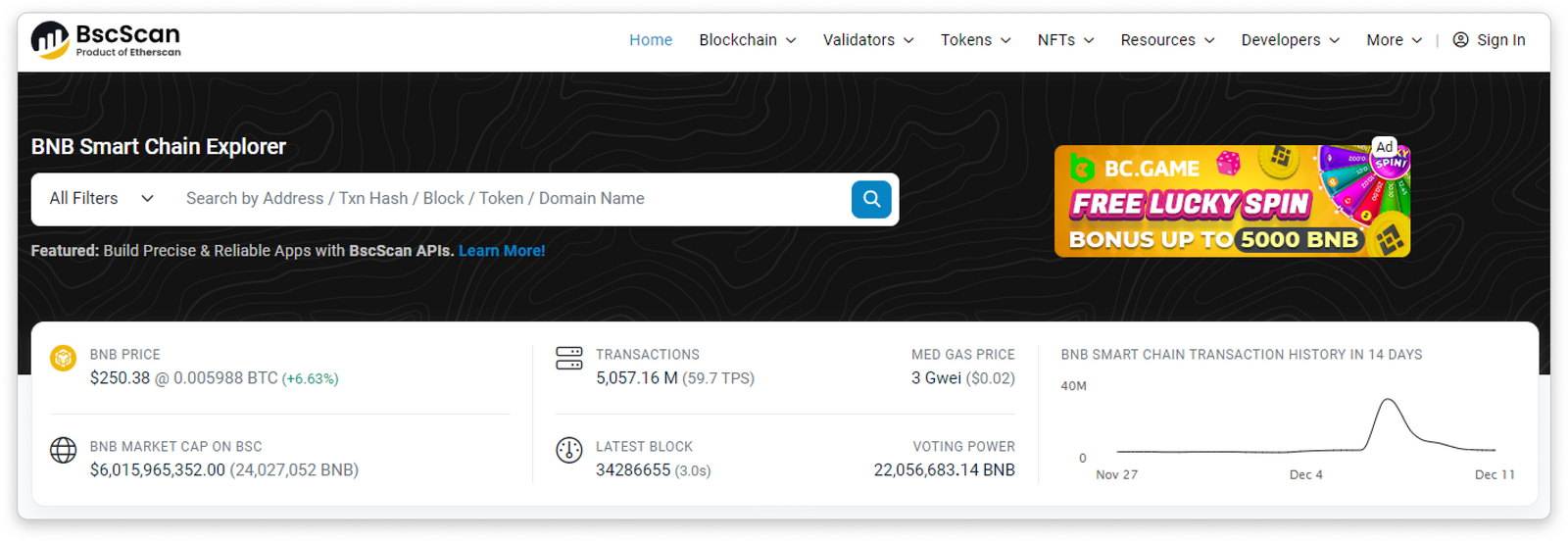Open the BC.GAME Free Lucky Spin banner

tap(1232, 201)
